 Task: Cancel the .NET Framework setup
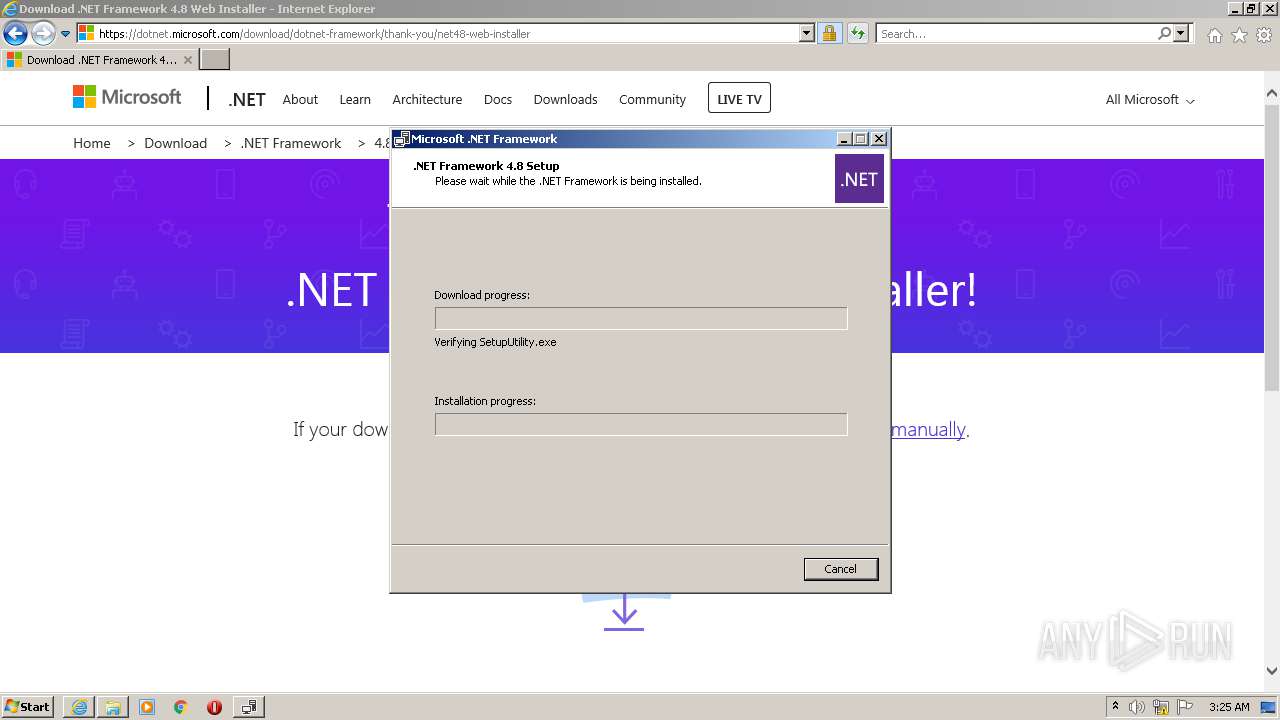tap(841, 569)
